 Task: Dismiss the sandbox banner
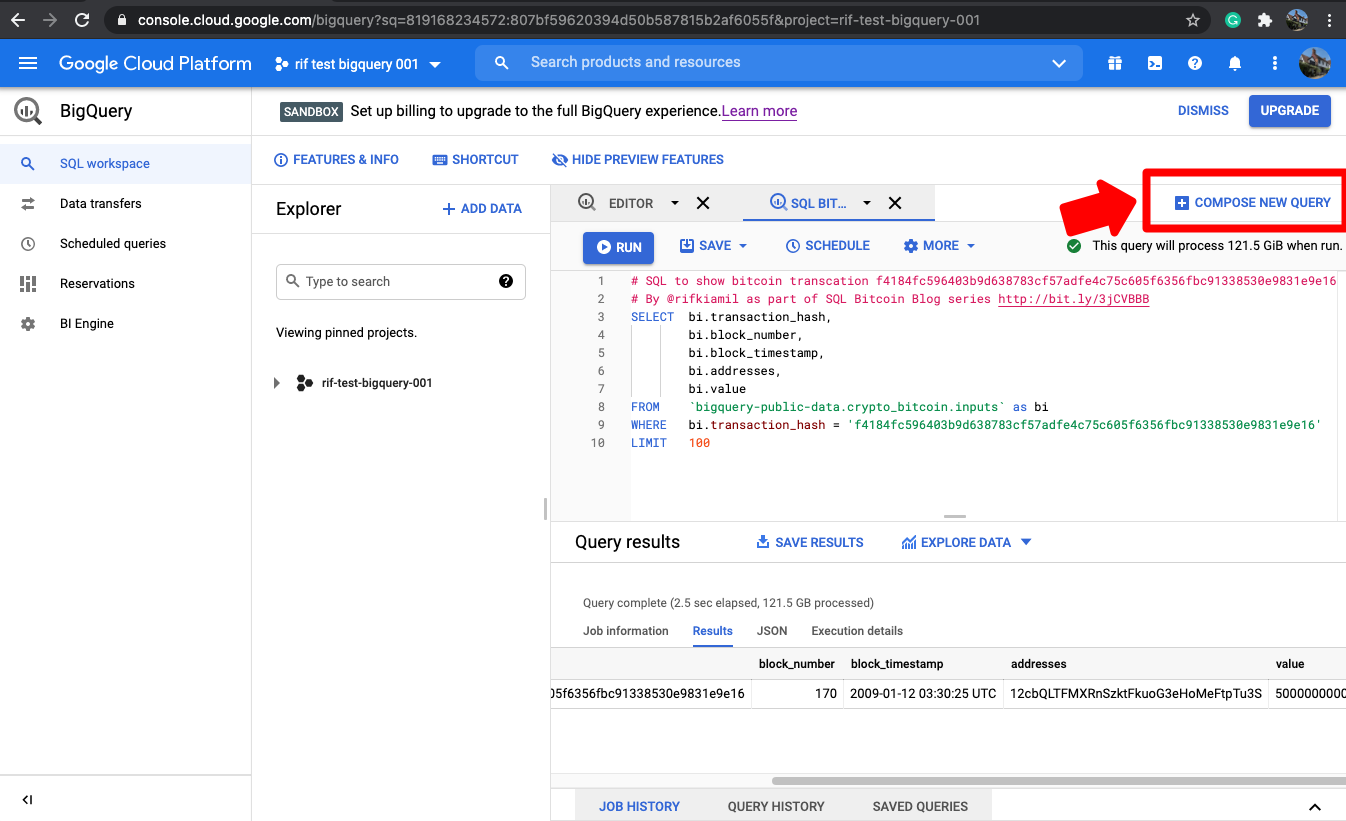point(1203,111)
